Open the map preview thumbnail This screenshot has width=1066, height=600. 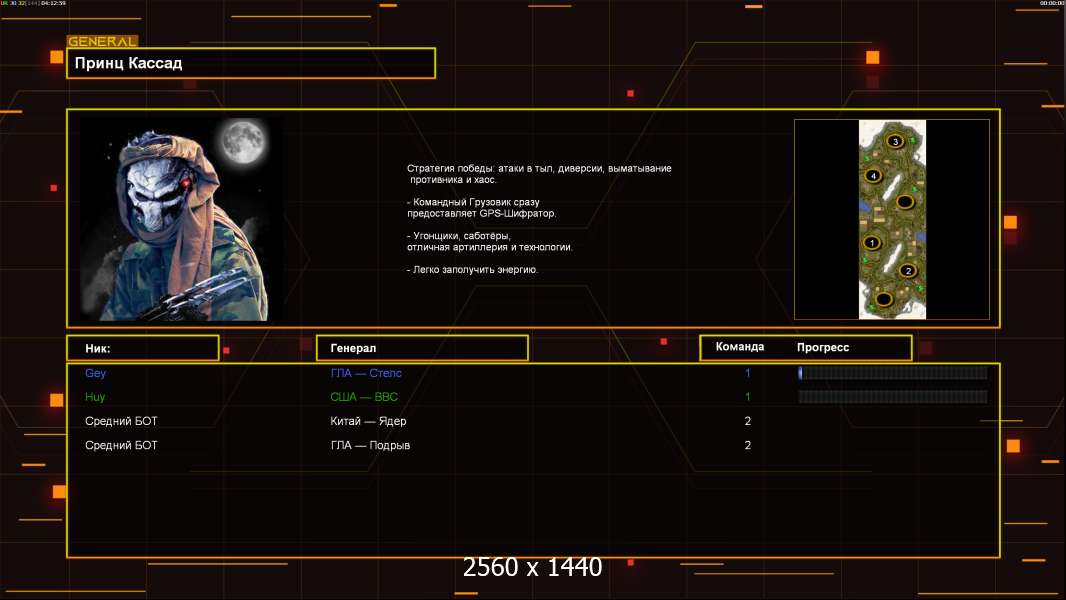point(892,219)
